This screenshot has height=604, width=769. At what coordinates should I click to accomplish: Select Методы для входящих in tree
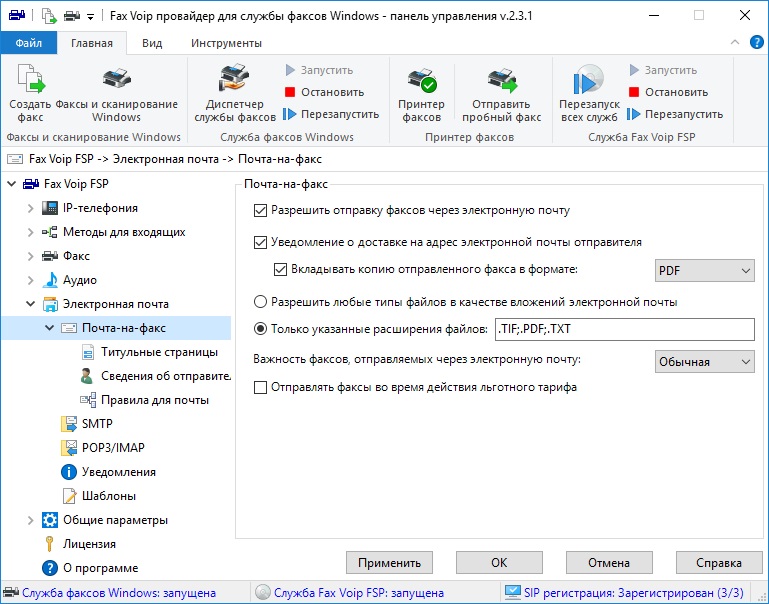[124, 232]
